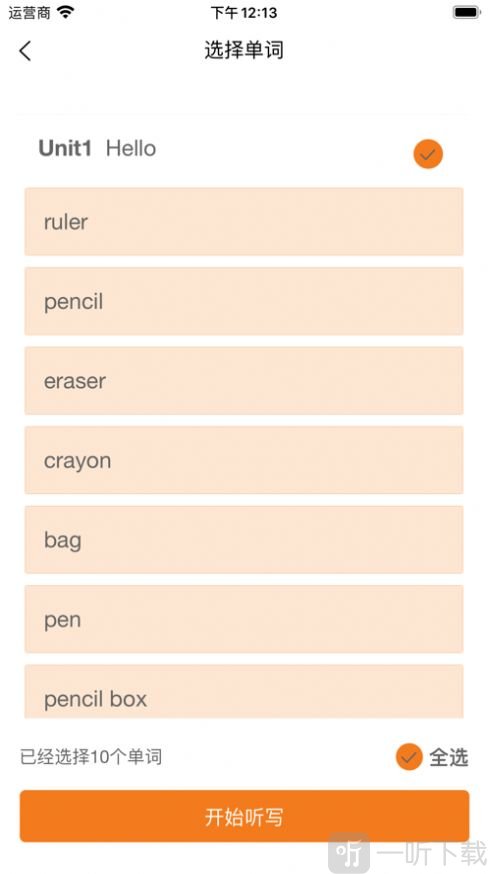This screenshot has height=874, width=488.
Task: Toggle the 全选 select-all checkbox
Action: (x=409, y=757)
